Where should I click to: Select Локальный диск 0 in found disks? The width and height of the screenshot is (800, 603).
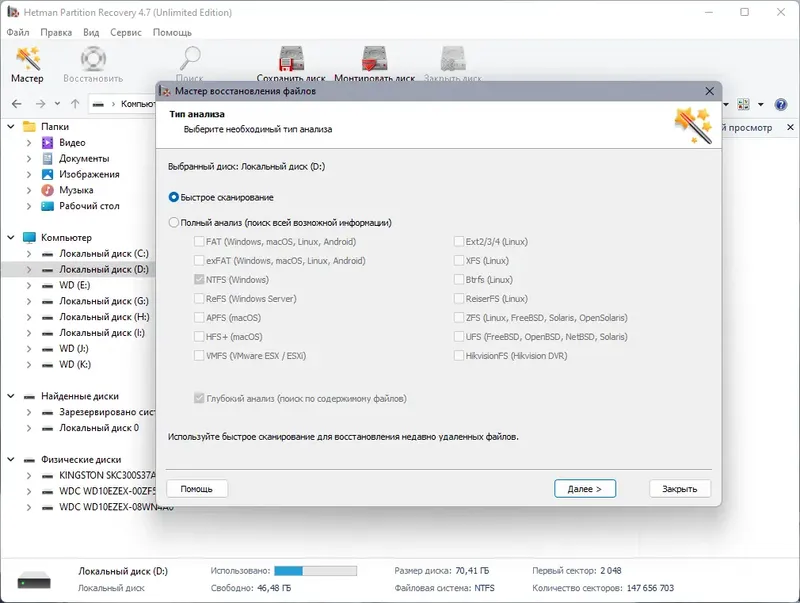click(x=99, y=428)
